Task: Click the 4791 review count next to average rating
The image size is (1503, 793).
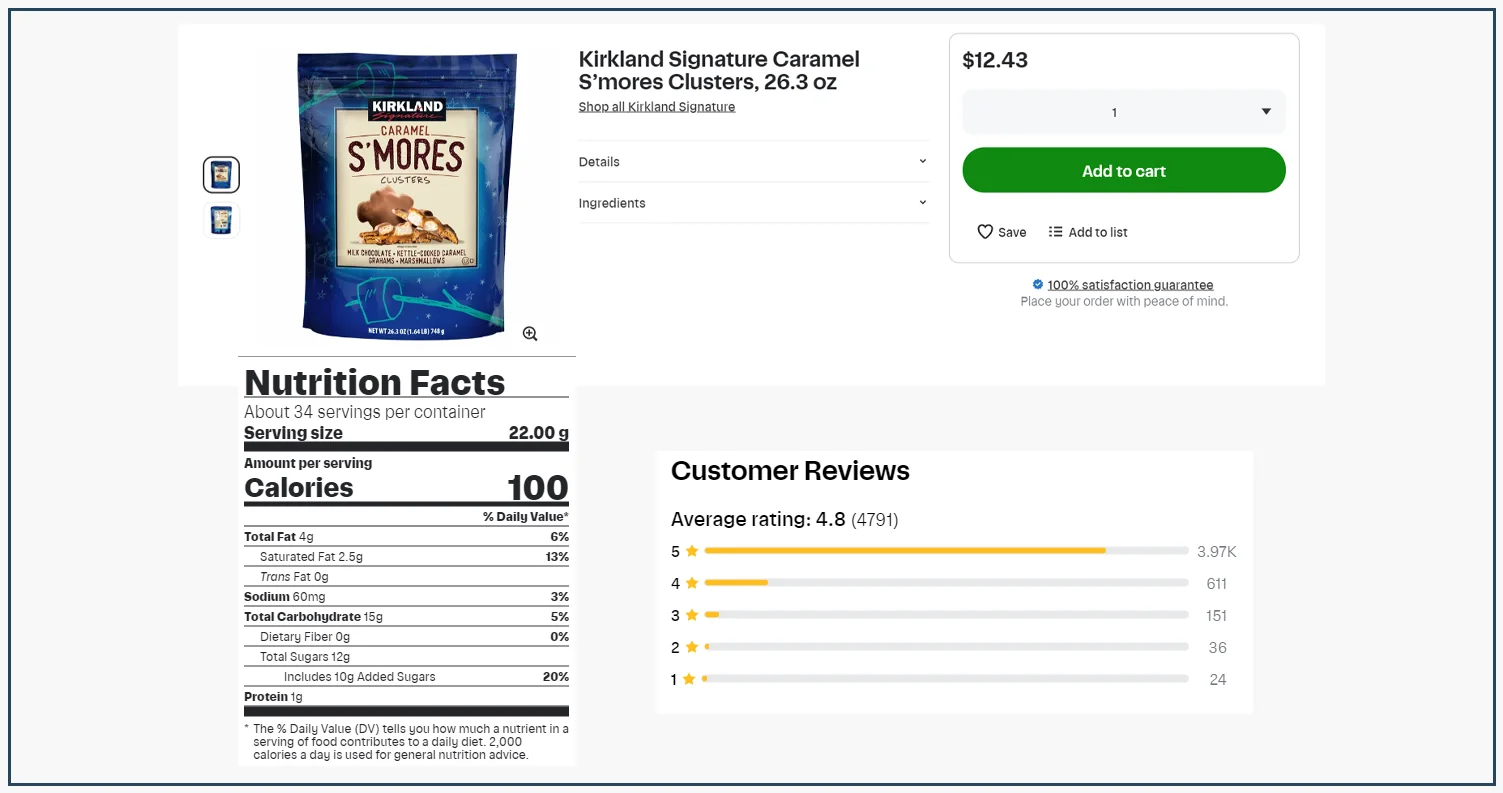Action: (874, 520)
